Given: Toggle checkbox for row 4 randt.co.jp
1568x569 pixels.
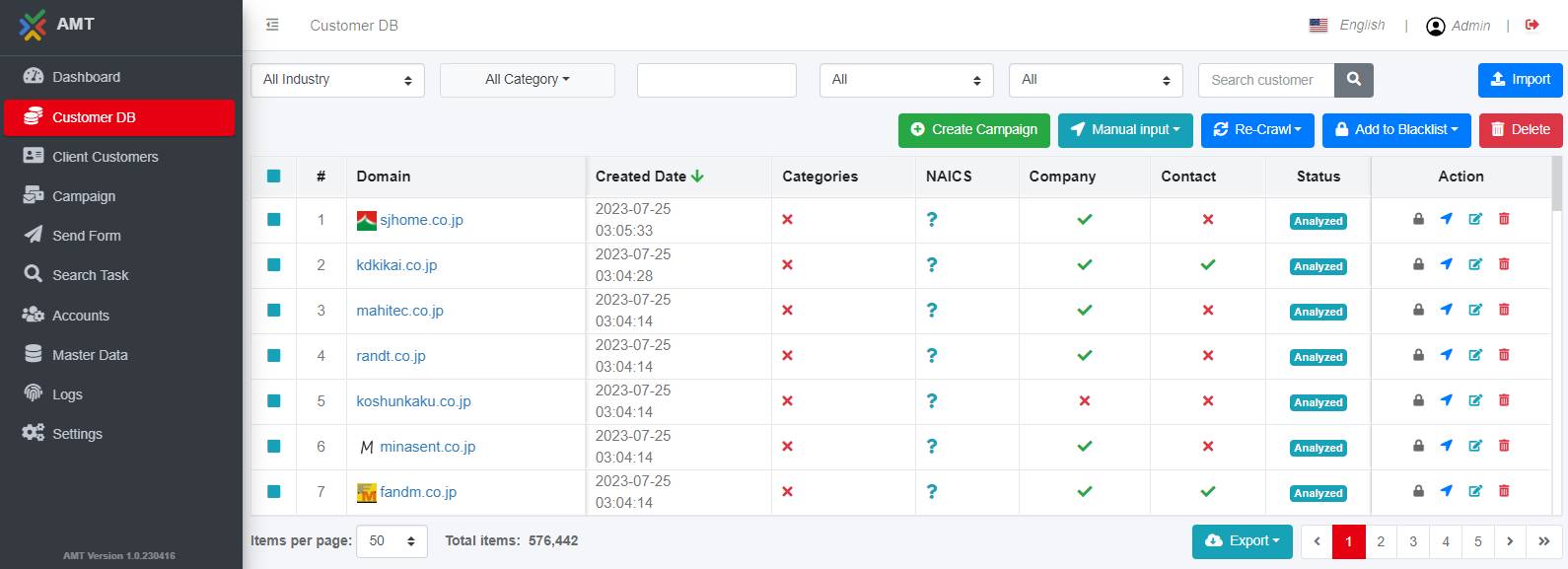Looking at the screenshot, I should coord(273,356).
